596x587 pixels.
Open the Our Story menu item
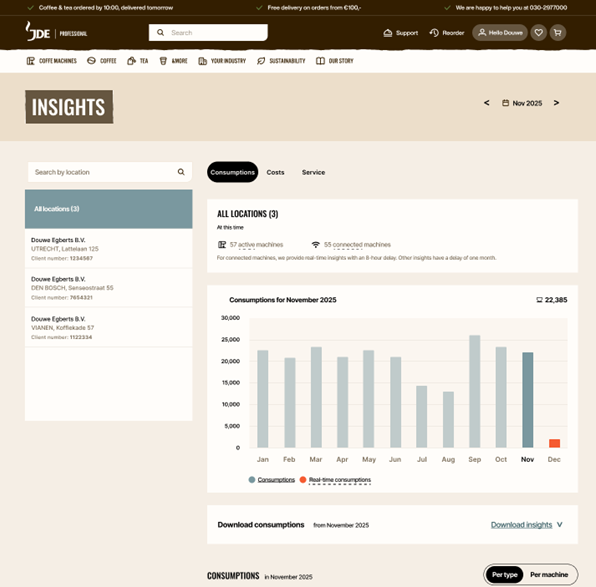[335, 61]
